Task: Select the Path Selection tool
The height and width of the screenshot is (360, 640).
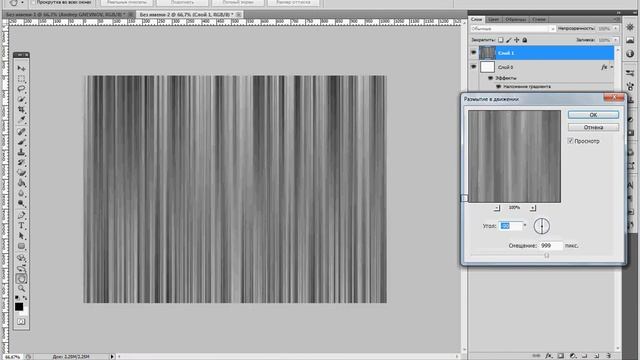Action: 21,236
